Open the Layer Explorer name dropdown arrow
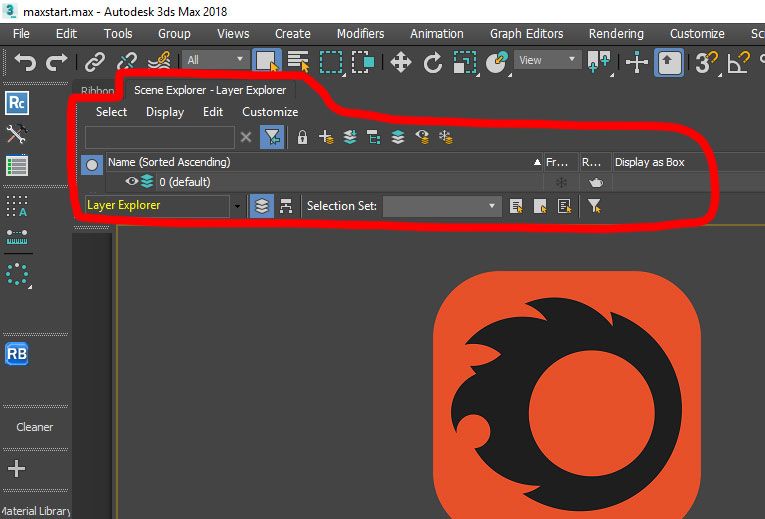 (x=237, y=206)
